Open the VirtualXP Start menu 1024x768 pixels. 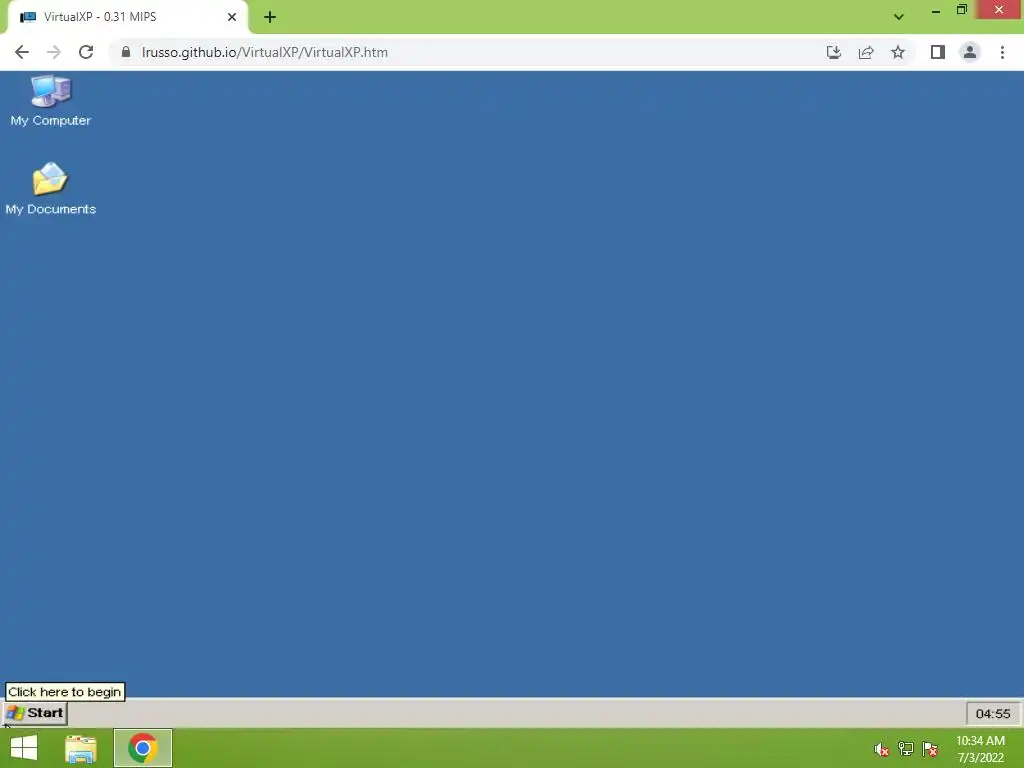click(36, 713)
